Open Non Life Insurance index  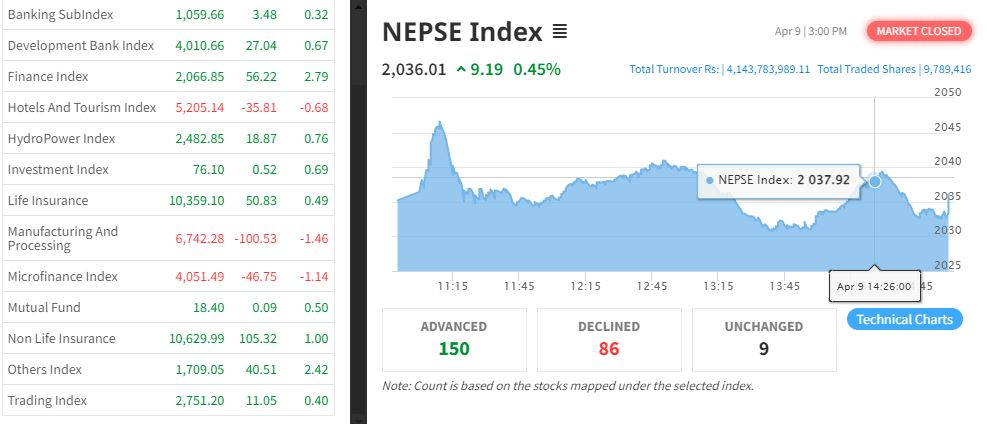click(61, 338)
